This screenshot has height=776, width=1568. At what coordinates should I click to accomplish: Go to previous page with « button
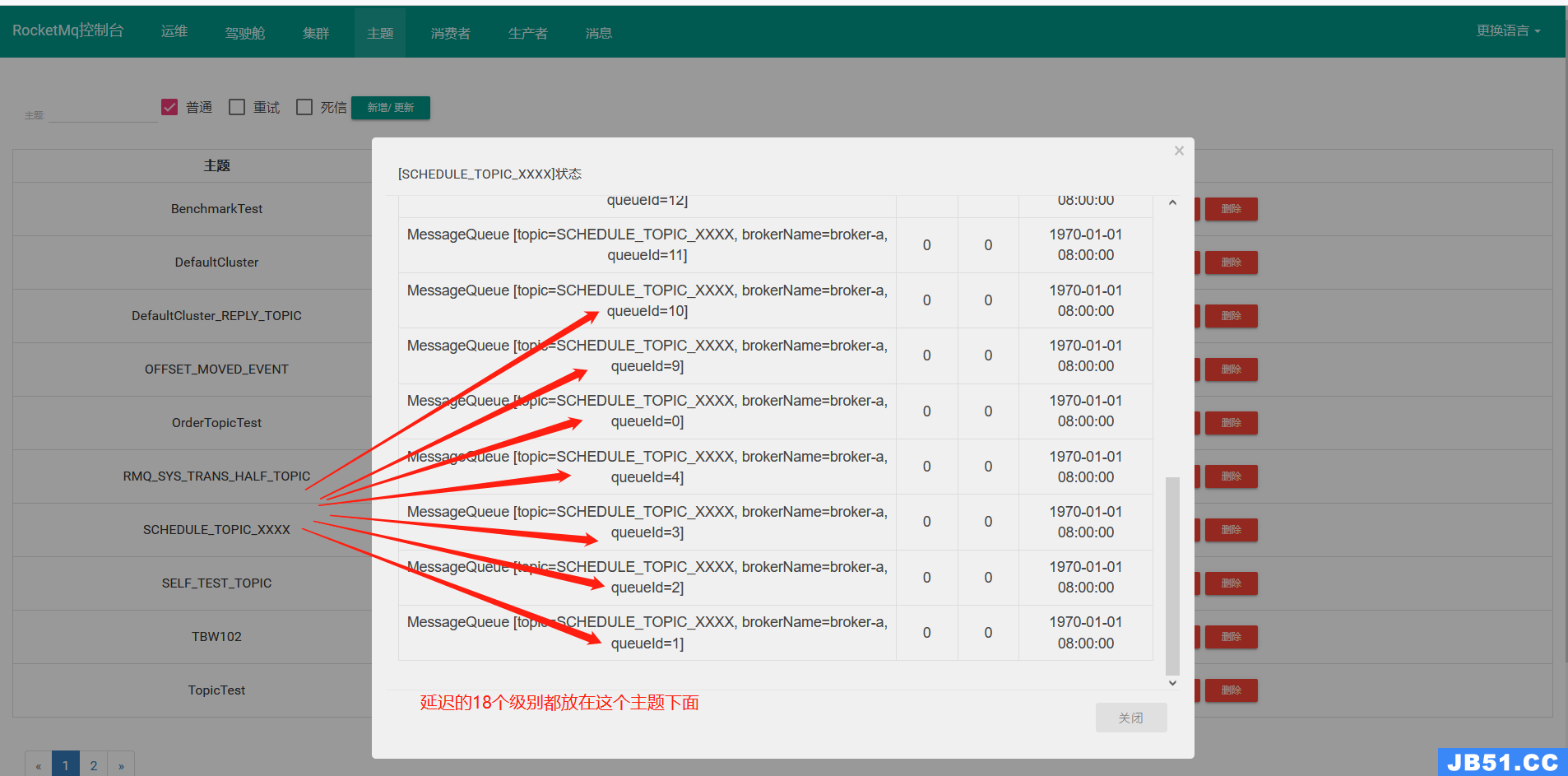coord(38,765)
